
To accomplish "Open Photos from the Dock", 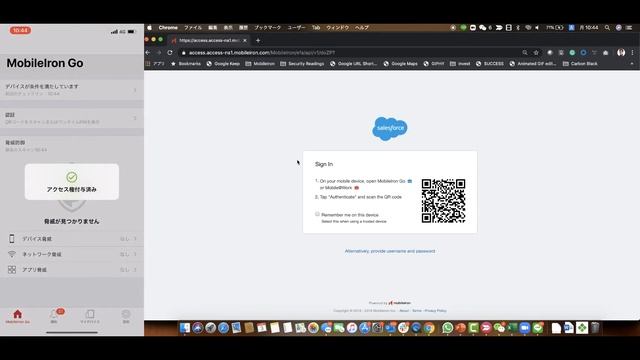I will pos(313,328).
